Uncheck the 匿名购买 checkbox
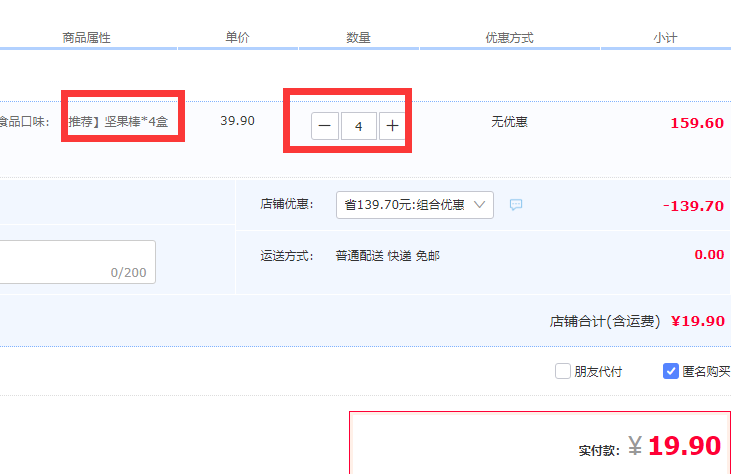The height and width of the screenshot is (474, 735). 670,371
